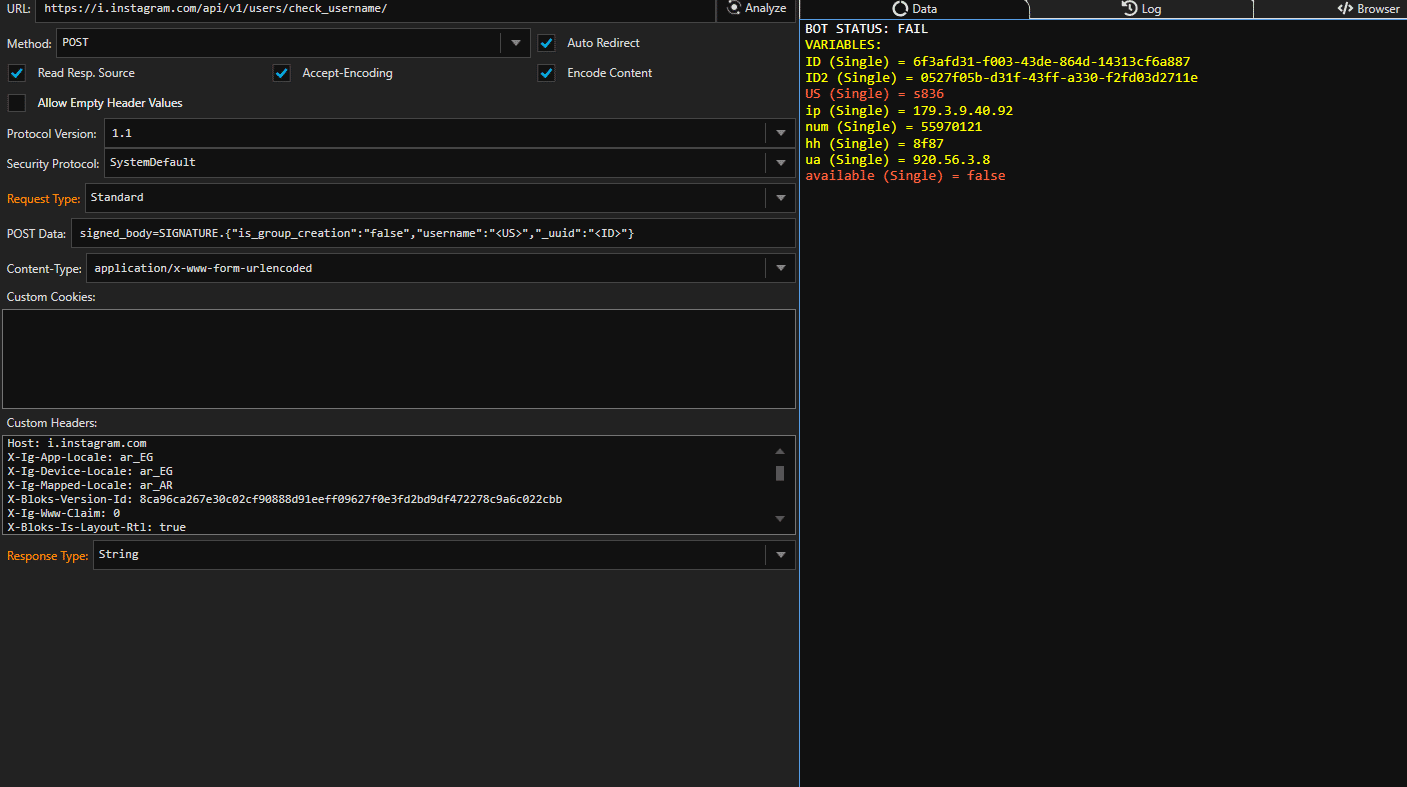This screenshot has height=787, width=1407.
Task: Click inside the Custom Cookies box
Action: pos(398,358)
